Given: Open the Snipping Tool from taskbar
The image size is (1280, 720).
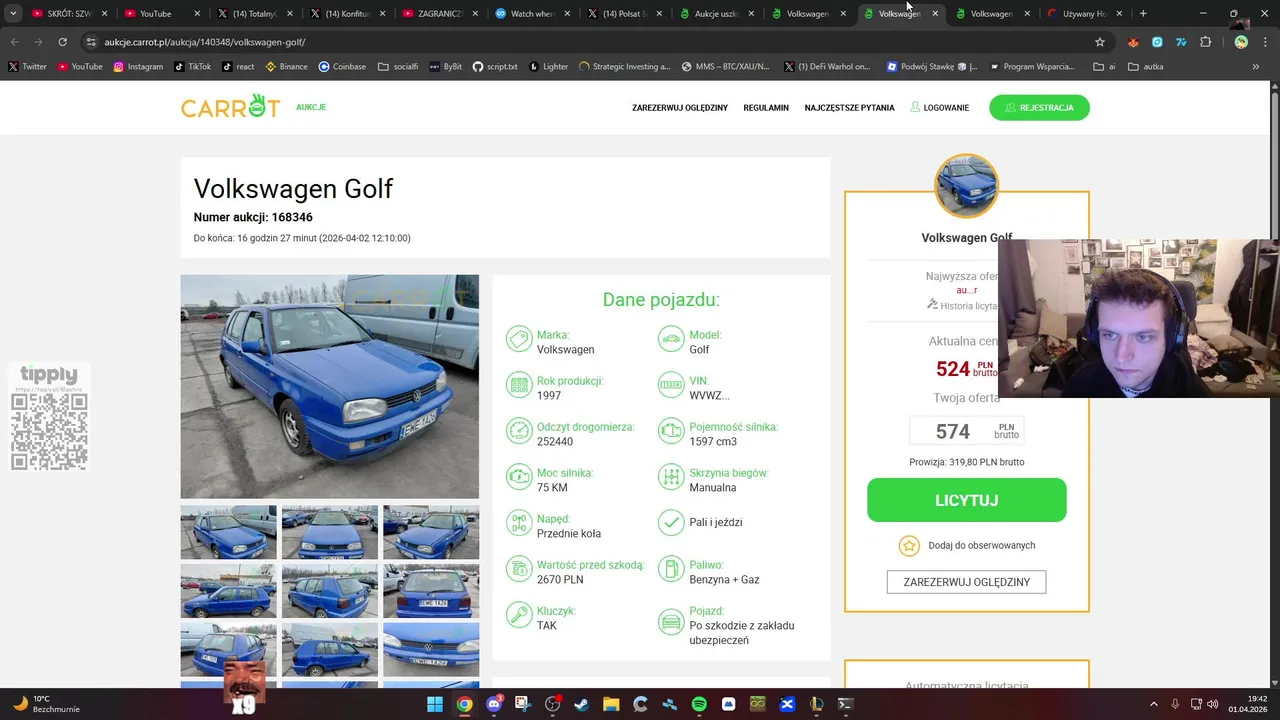Looking at the screenshot, I should point(523,704).
